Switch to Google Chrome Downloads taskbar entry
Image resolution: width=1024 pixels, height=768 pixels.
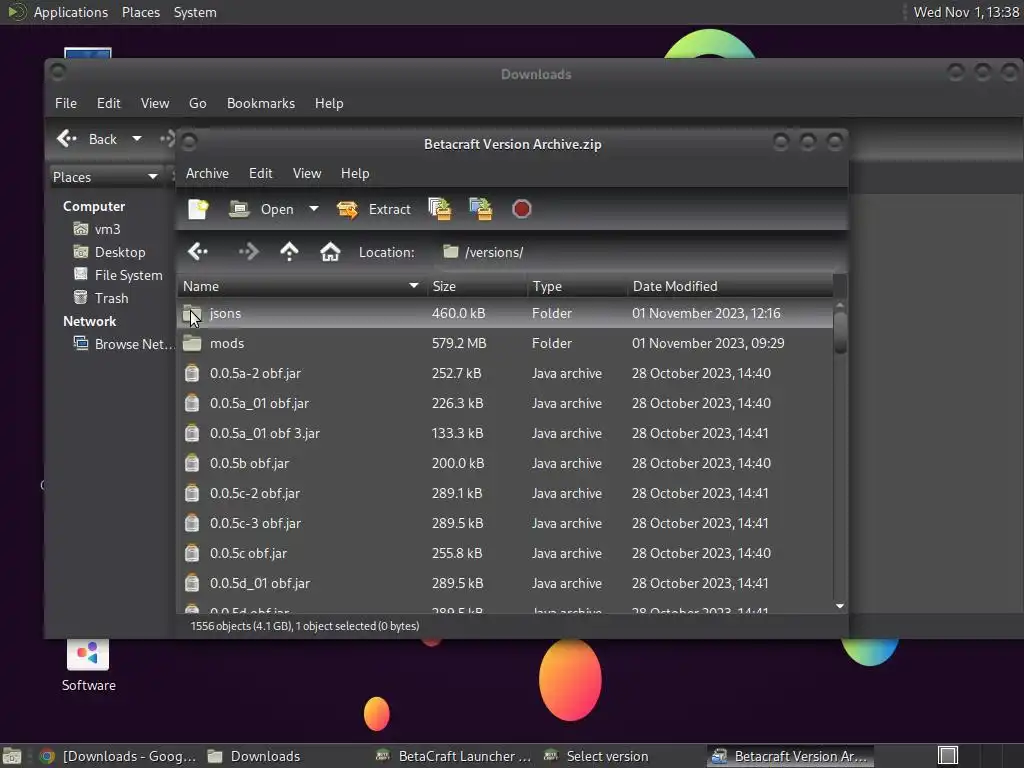pyautogui.click(x=118, y=756)
